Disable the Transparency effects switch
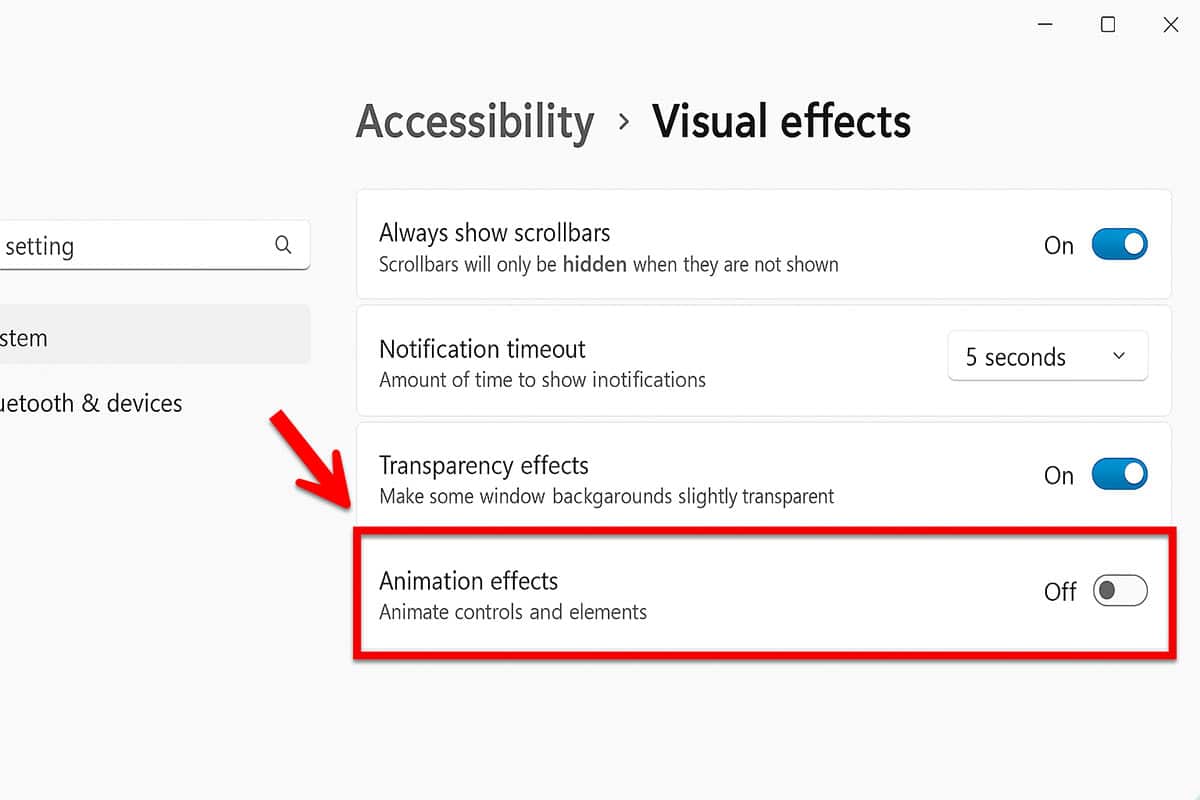 (x=1119, y=474)
